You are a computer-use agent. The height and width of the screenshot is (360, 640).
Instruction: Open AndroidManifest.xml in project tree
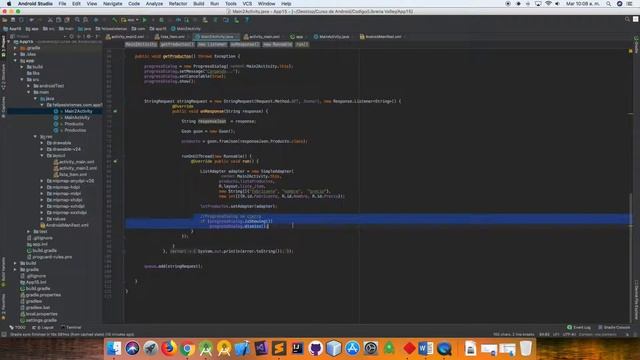tap(67, 225)
